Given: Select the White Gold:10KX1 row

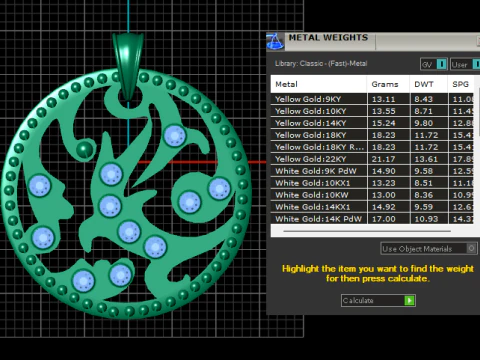Looking at the screenshot, I should 372,183.
